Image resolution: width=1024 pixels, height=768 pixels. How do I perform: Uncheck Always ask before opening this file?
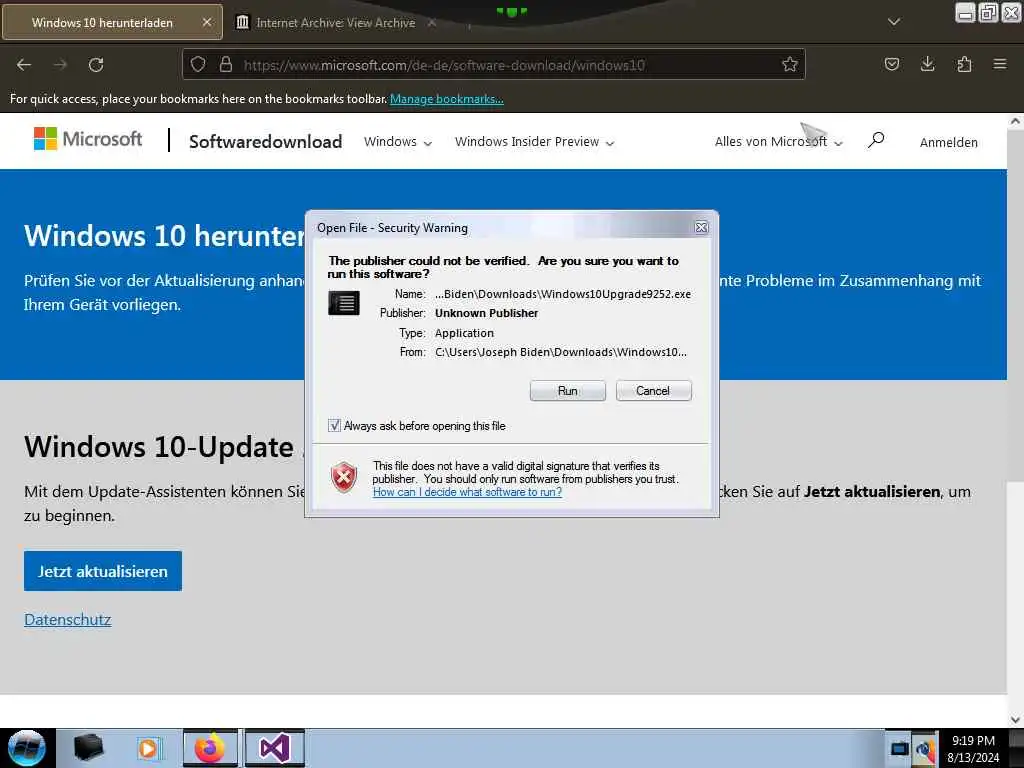[x=334, y=426]
